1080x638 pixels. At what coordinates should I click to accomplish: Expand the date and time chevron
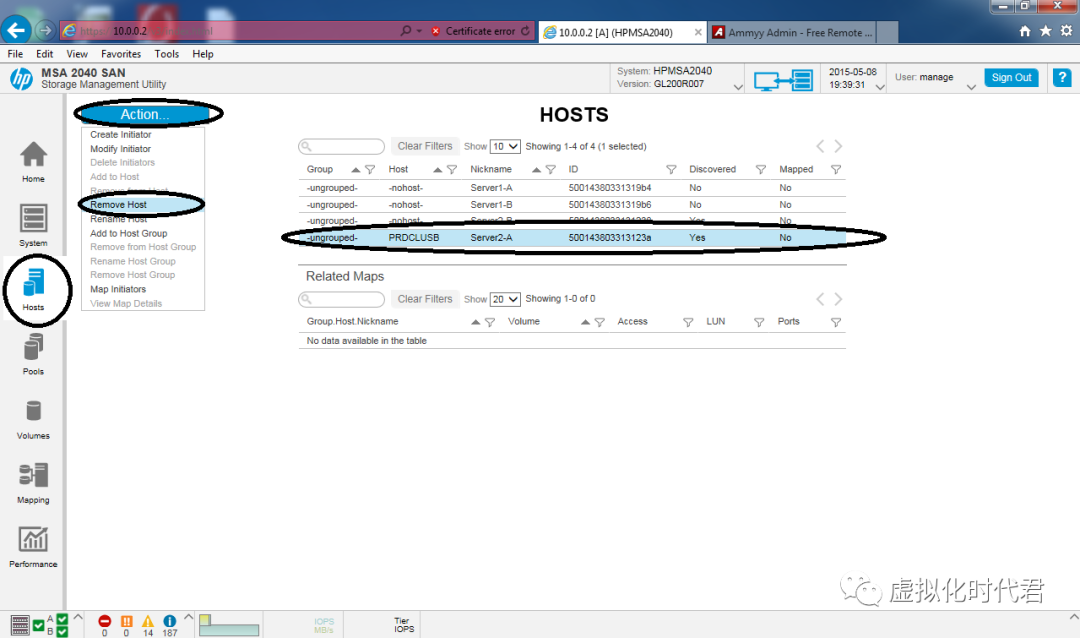pos(880,87)
